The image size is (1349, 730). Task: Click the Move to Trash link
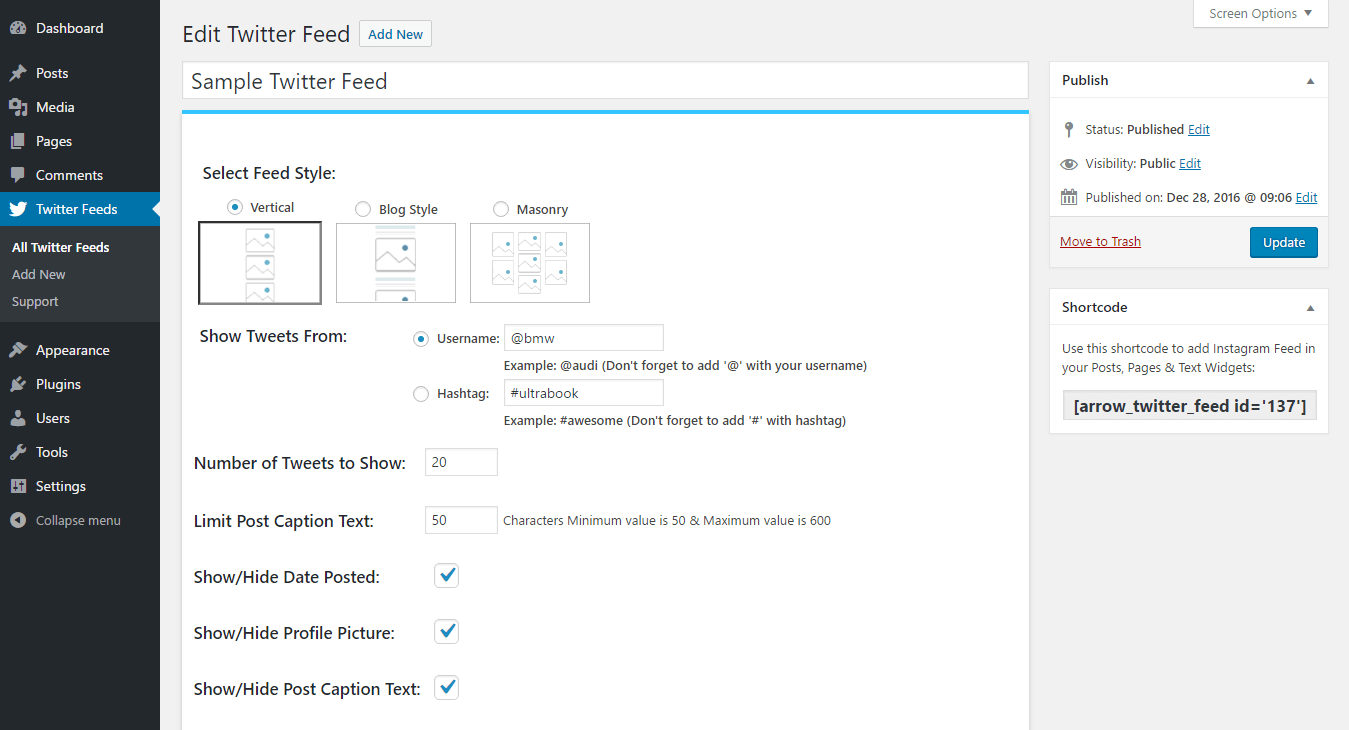tap(1100, 241)
